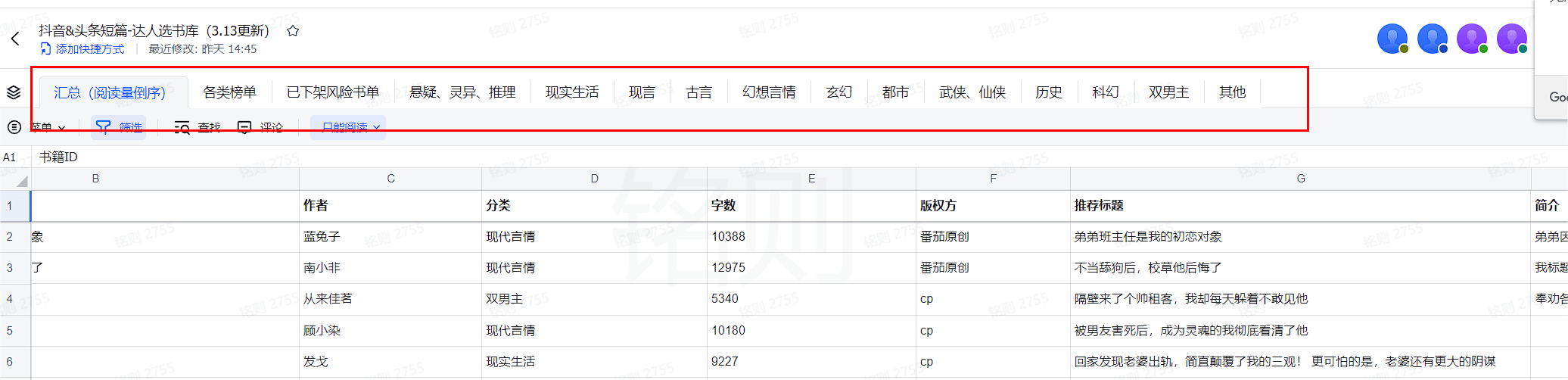Select the 汇总 (阅读量倒序) tab
This screenshot has width=1568, height=380.
pos(110,92)
